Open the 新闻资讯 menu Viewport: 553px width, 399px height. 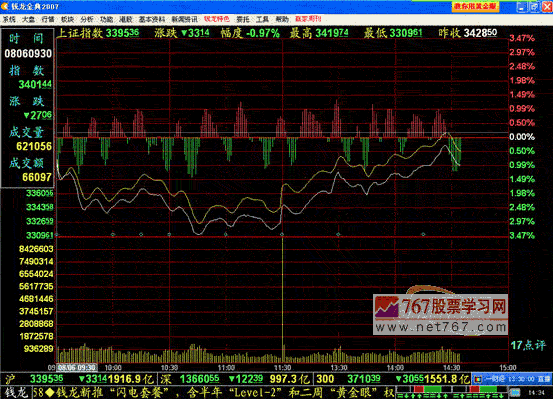point(184,19)
